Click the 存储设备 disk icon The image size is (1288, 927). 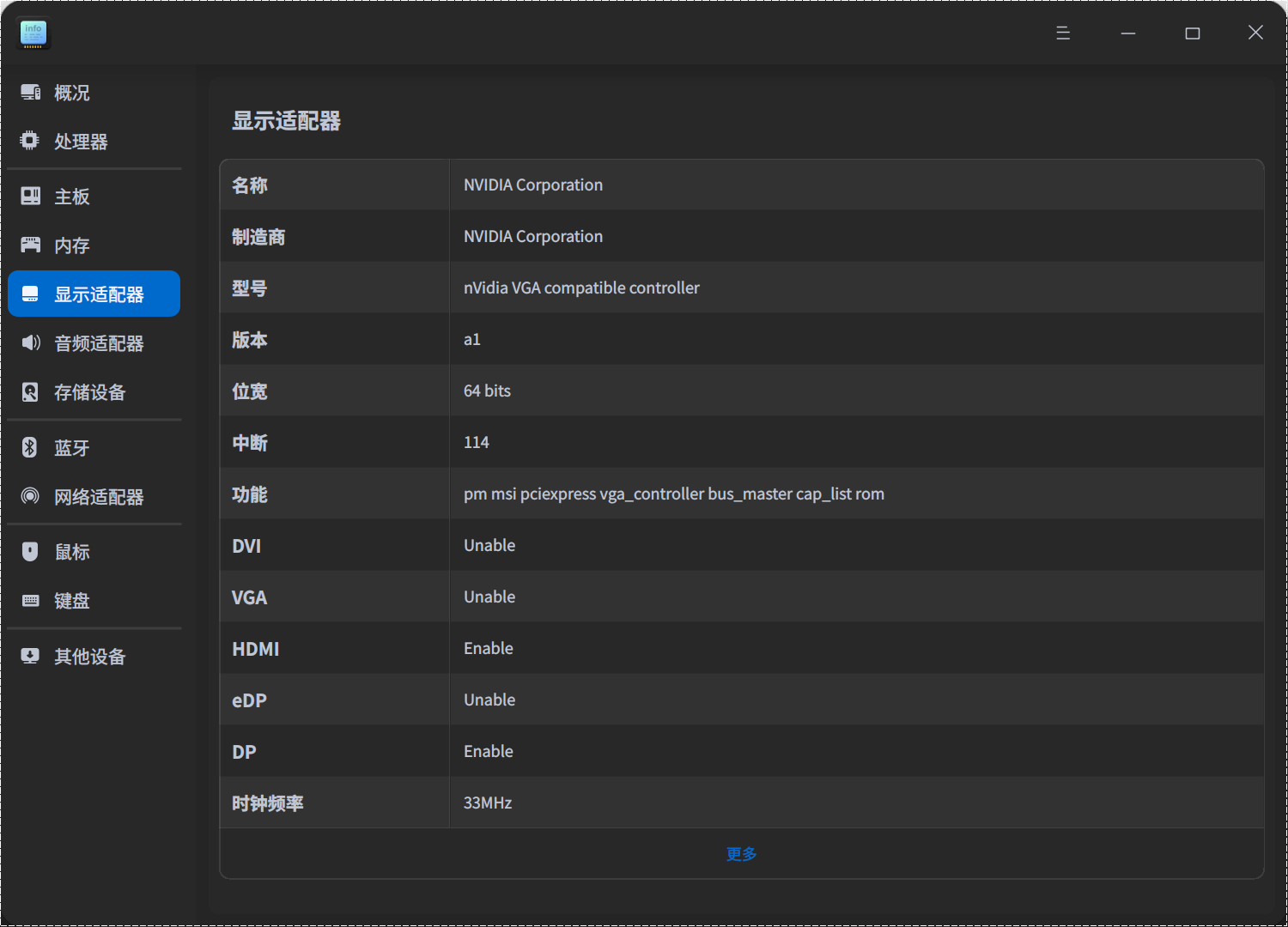(30, 391)
